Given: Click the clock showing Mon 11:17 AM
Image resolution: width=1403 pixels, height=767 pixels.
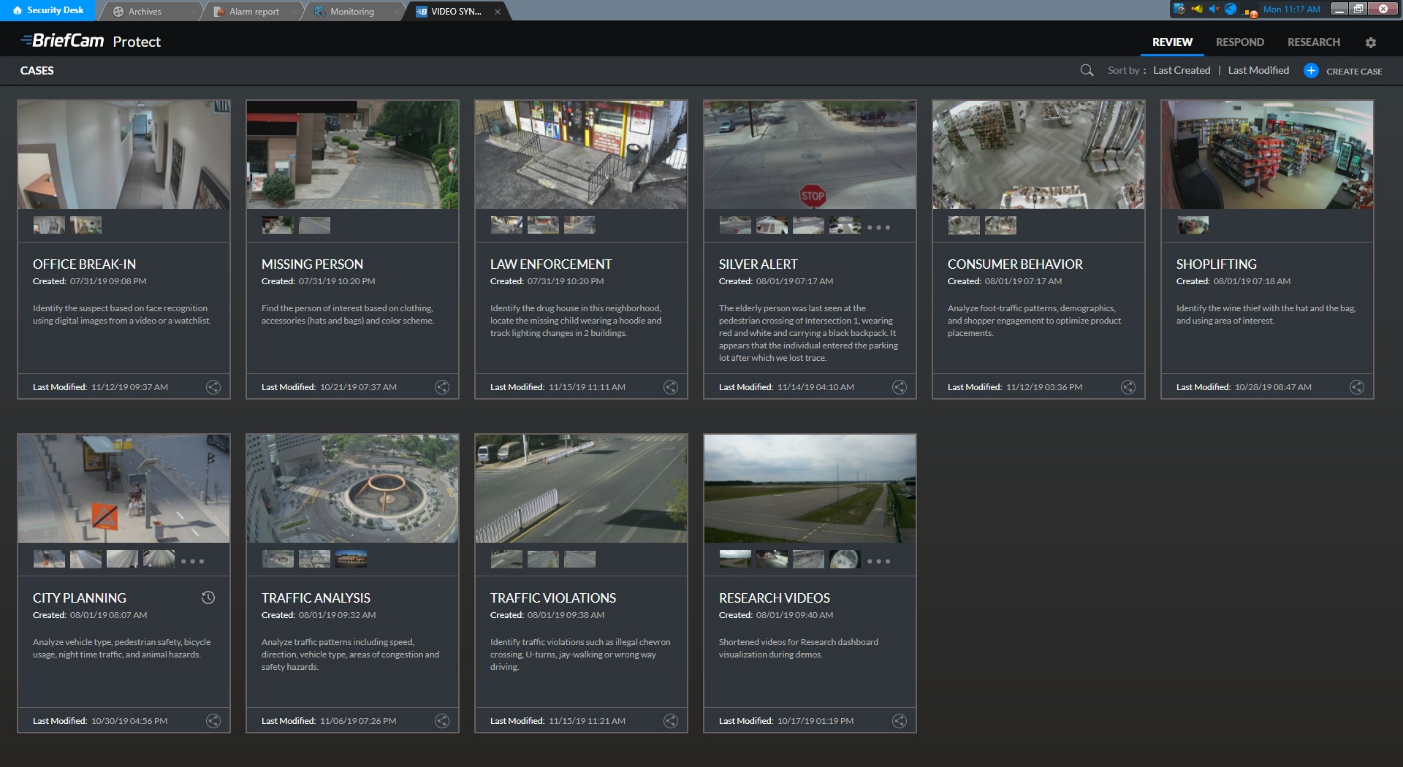Looking at the screenshot, I should point(1291,9).
